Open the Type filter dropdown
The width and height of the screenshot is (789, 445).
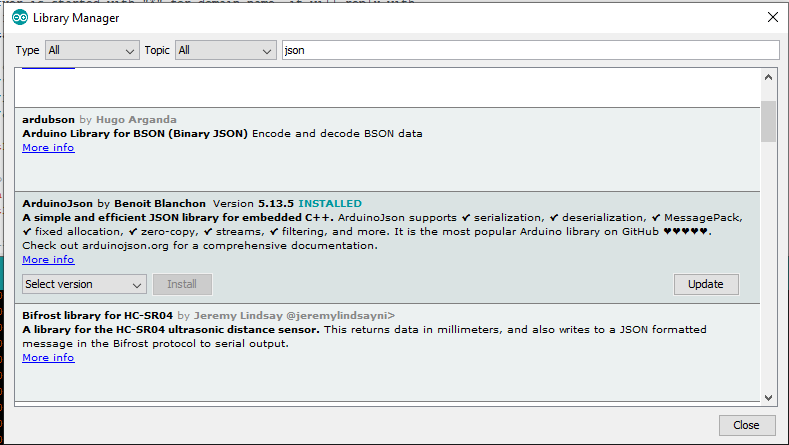coord(92,50)
